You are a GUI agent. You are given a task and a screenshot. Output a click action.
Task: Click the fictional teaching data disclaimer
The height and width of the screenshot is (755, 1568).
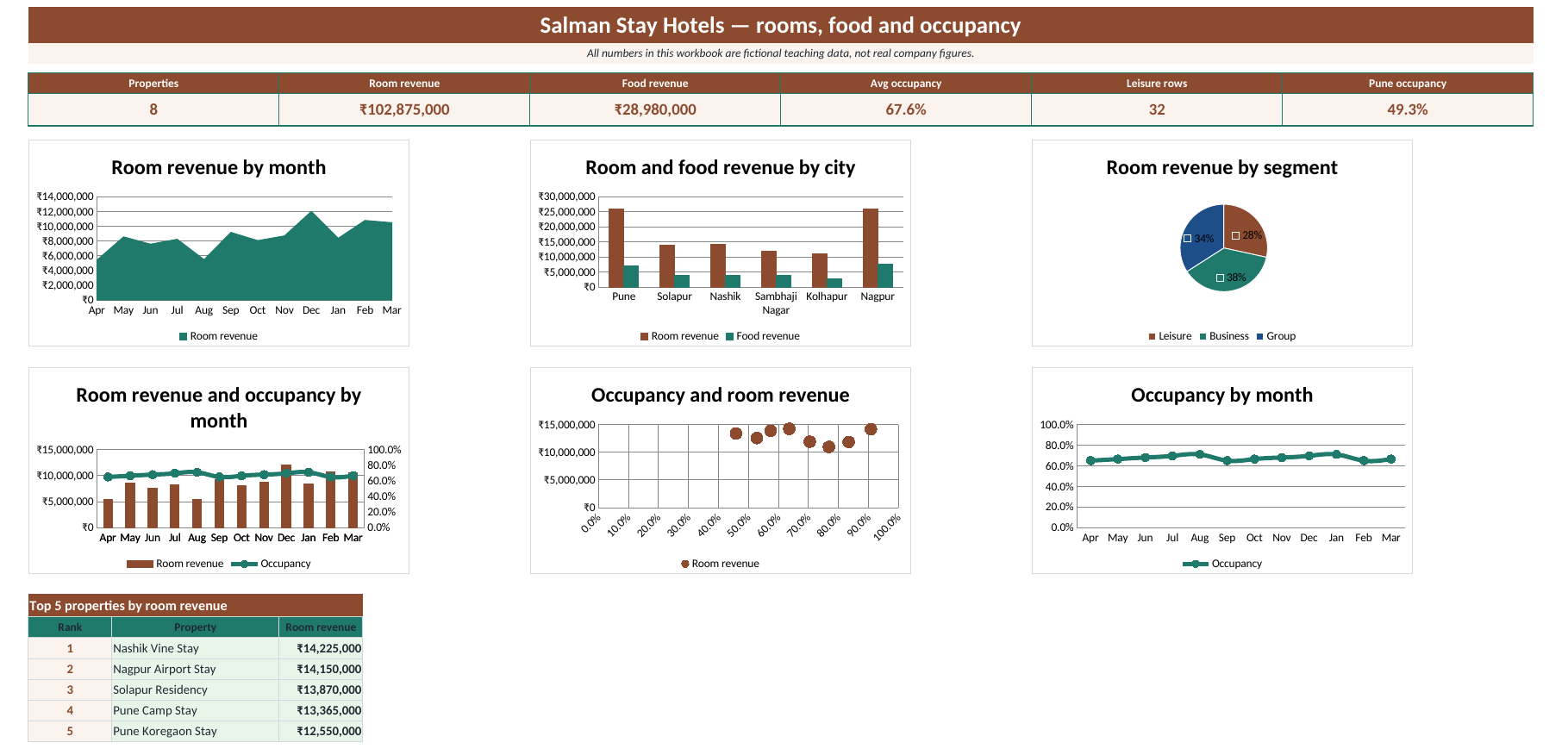pos(780,53)
